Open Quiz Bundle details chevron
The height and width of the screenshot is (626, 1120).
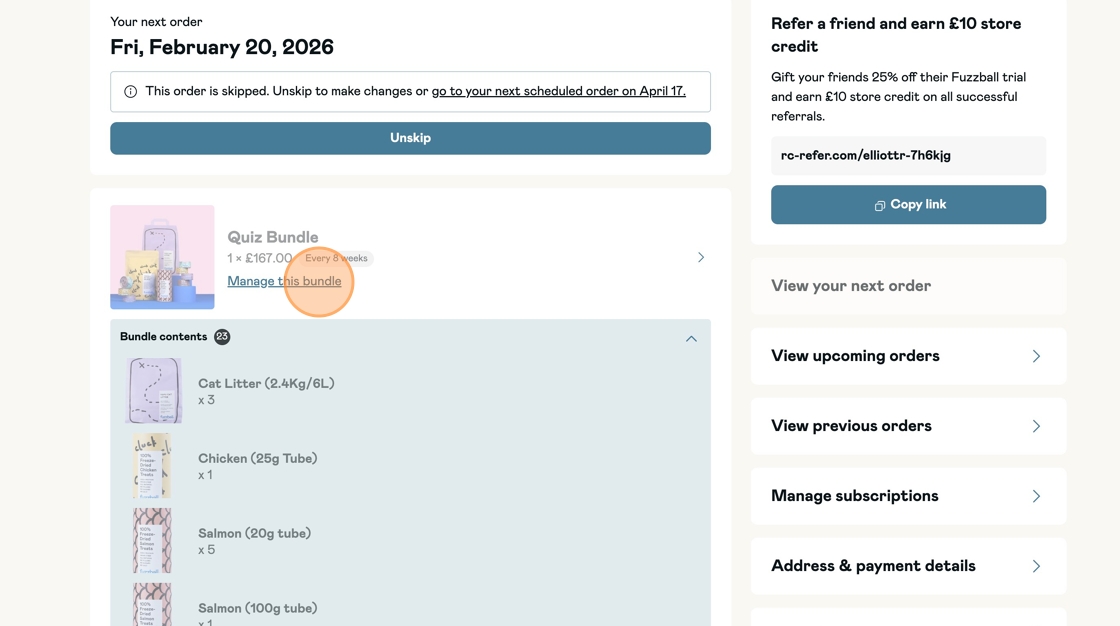click(x=701, y=257)
